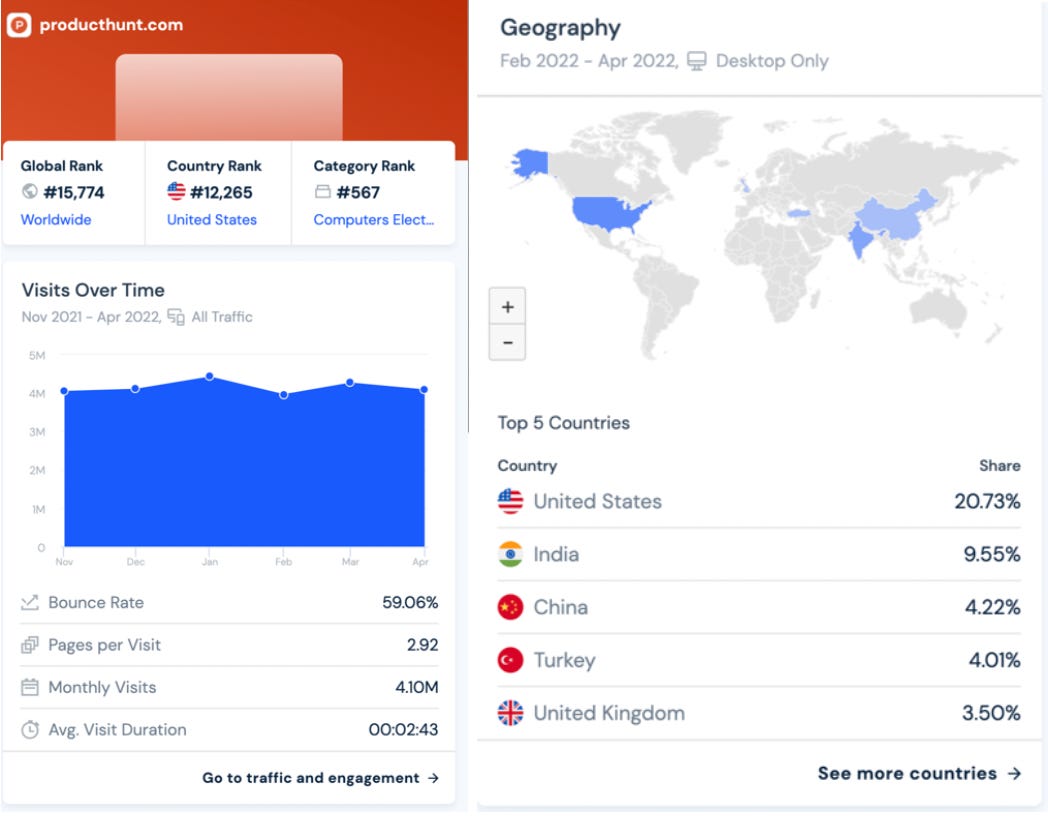Click Alaska region on the map

(531, 162)
